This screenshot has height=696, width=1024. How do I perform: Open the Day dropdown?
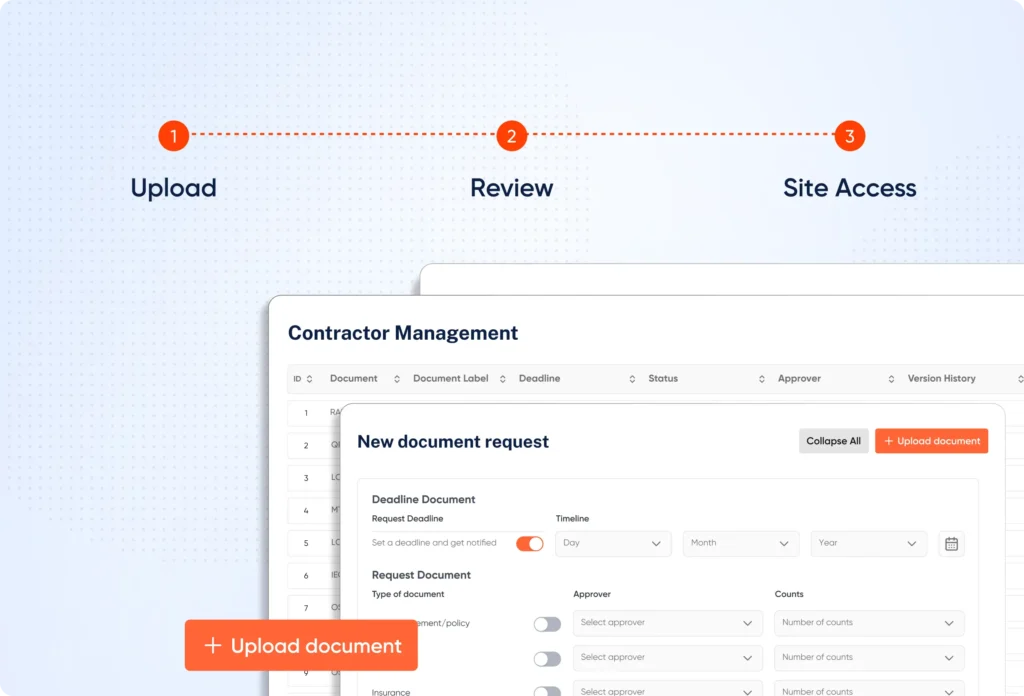pos(613,543)
